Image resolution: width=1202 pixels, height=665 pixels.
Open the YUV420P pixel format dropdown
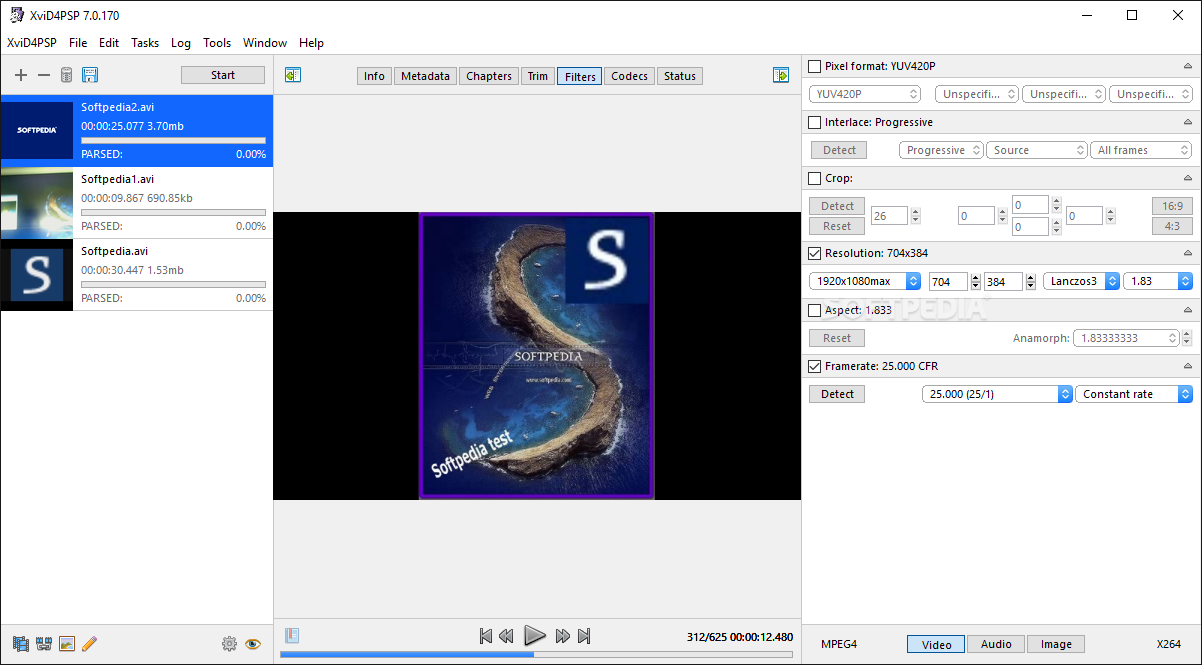coord(865,94)
